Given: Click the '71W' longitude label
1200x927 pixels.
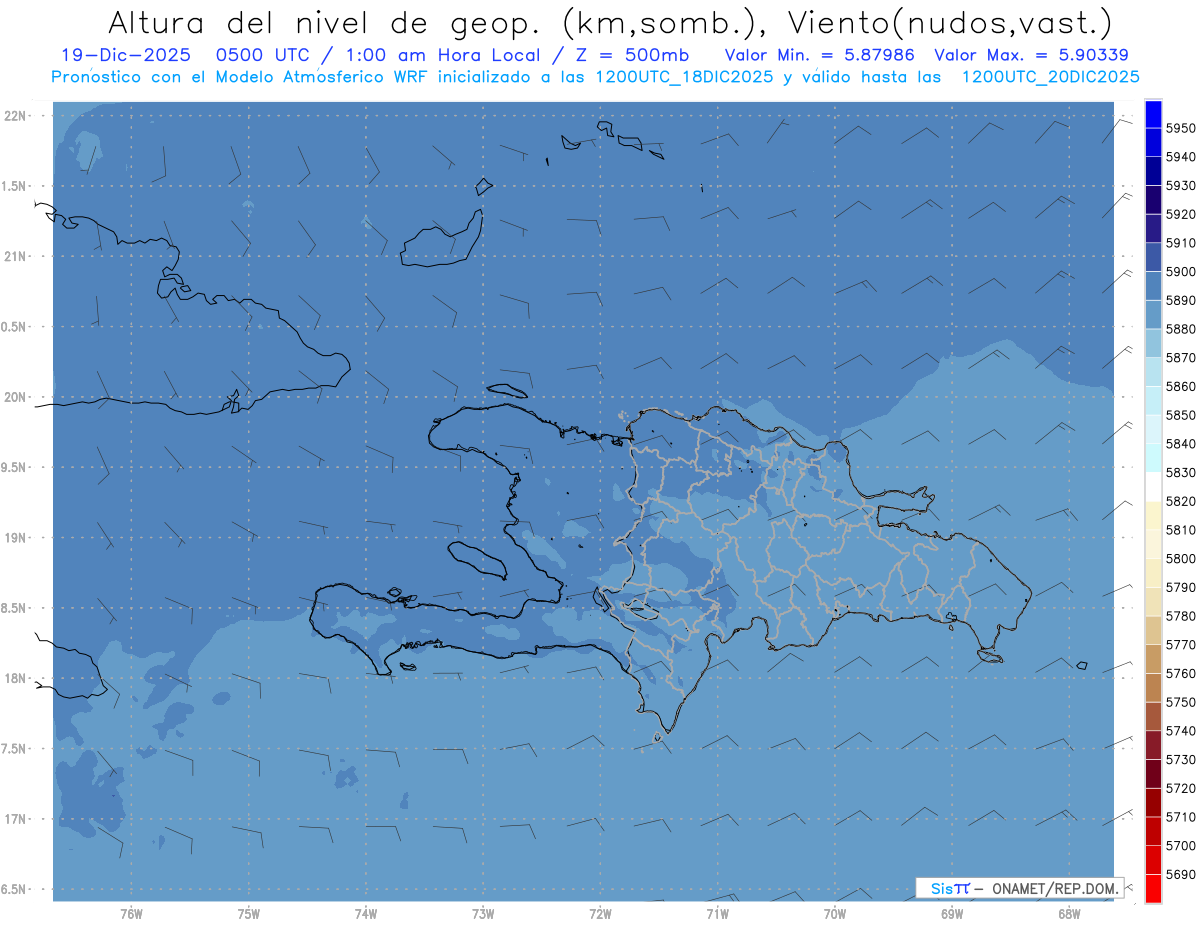Looking at the screenshot, I should click(x=717, y=913).
